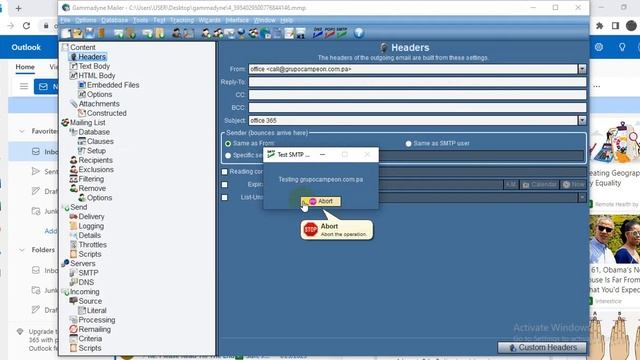Screen dimensions: 640x360
Task: Open a new browser tab
Action: pyautogui.click(x=18, y=8)
